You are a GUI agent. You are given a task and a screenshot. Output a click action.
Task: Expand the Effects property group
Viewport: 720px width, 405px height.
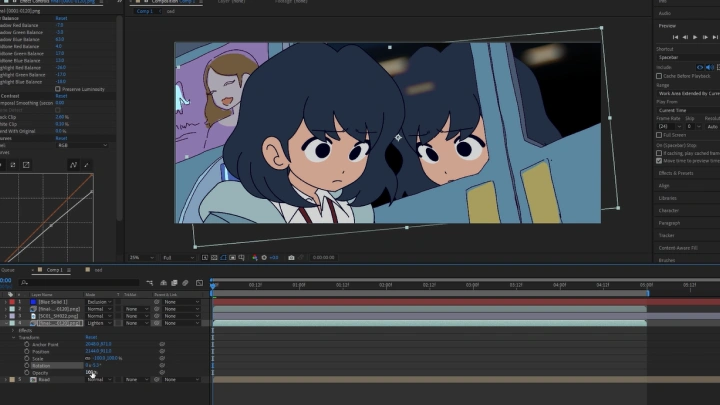(13, 330)
